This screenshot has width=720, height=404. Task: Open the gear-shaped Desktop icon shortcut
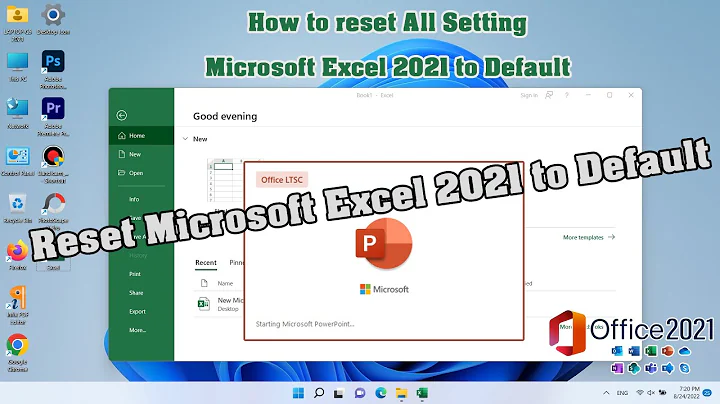coord(53,19)
